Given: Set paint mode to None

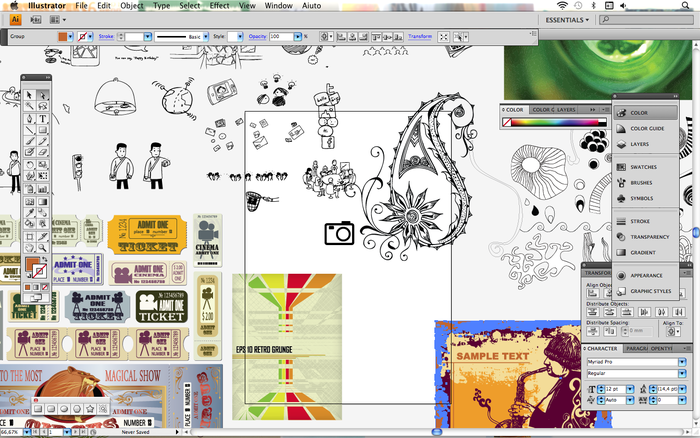Looking at the screenshot, I should (x=45, y=287).
